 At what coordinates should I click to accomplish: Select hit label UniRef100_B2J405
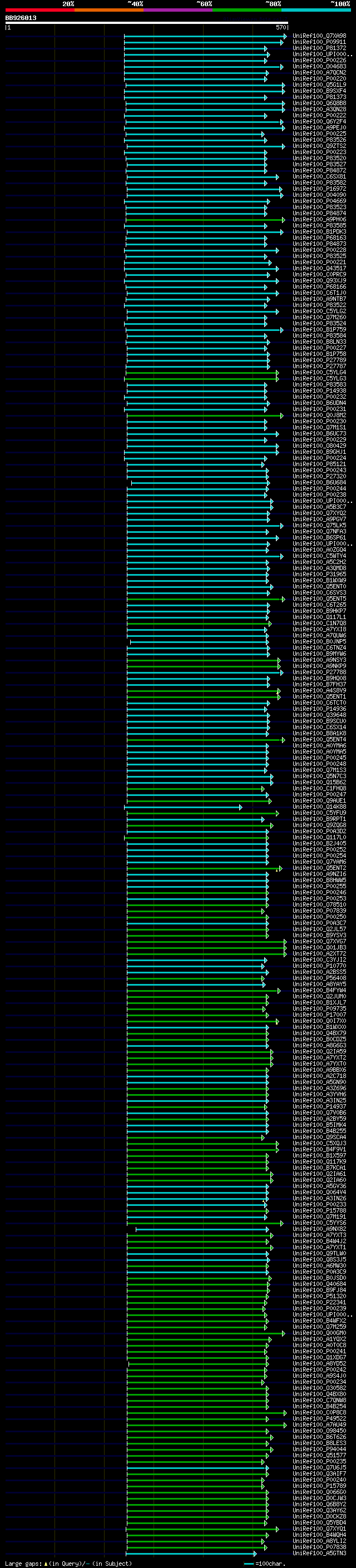(x=319, y=844)
